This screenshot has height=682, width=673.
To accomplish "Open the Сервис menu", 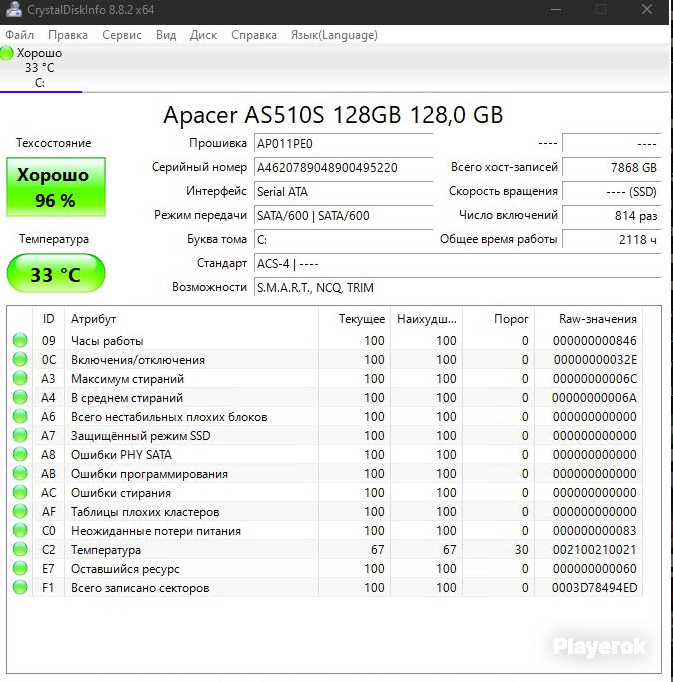I will (122, 35).
